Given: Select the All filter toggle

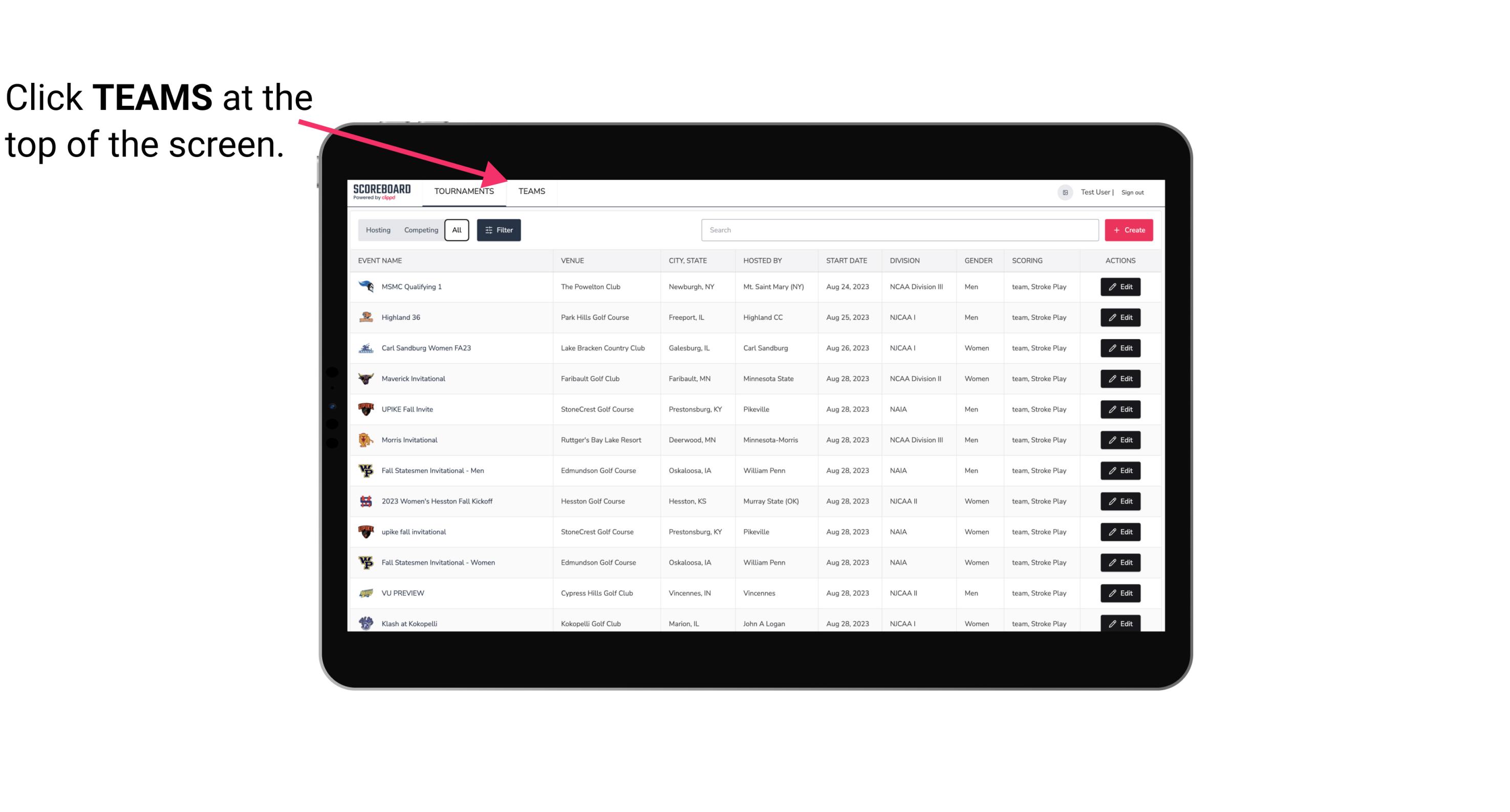Looking at the screenshot, I should point(456,230).
